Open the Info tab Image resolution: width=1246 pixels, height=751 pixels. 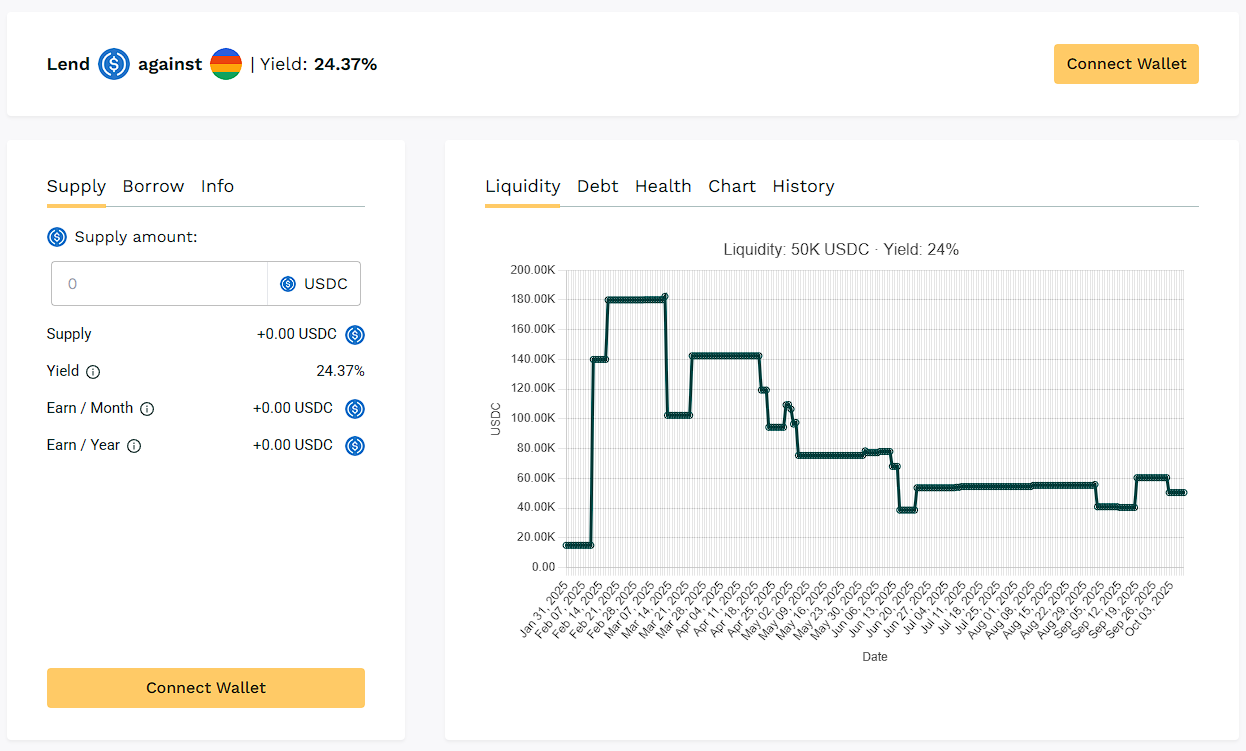tap(217, 186)
